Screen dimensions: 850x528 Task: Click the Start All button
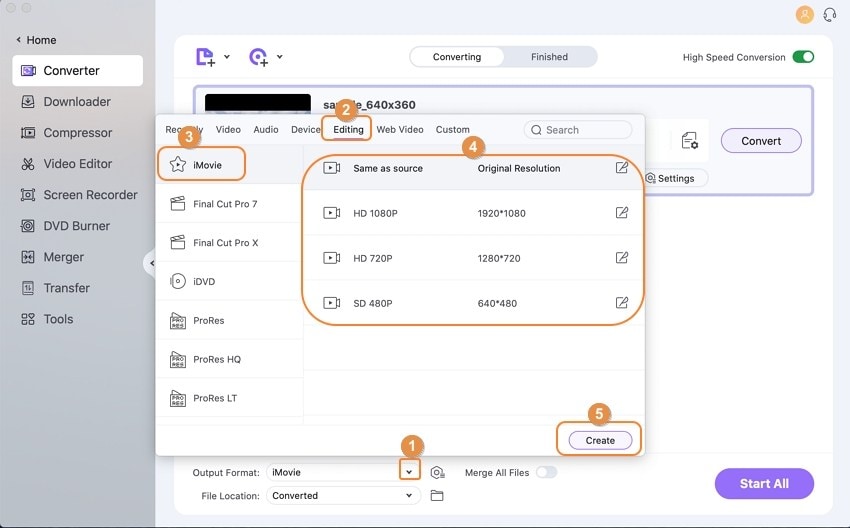pyautogui.click(x=764, y=484)
